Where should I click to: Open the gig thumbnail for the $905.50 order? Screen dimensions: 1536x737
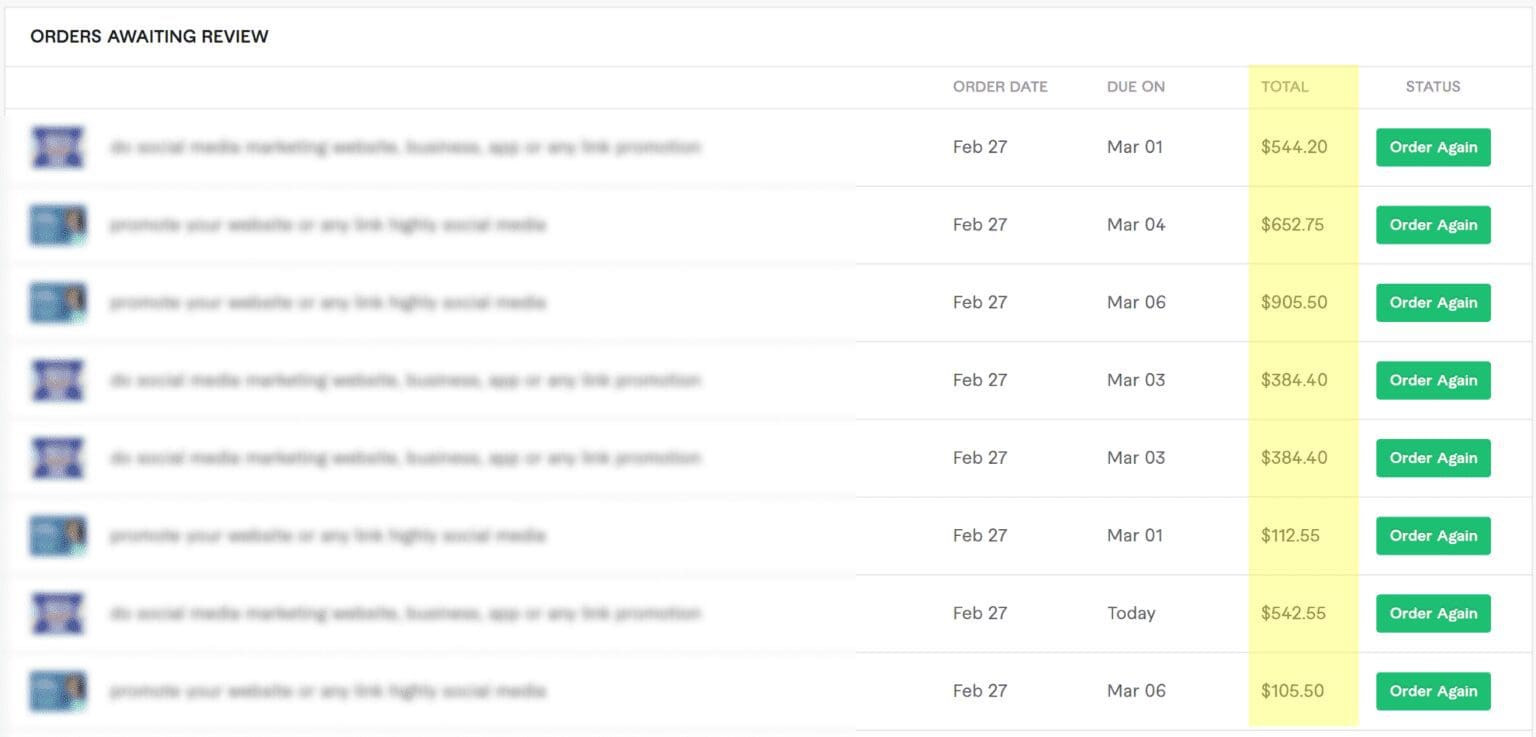tap(57, 302)
